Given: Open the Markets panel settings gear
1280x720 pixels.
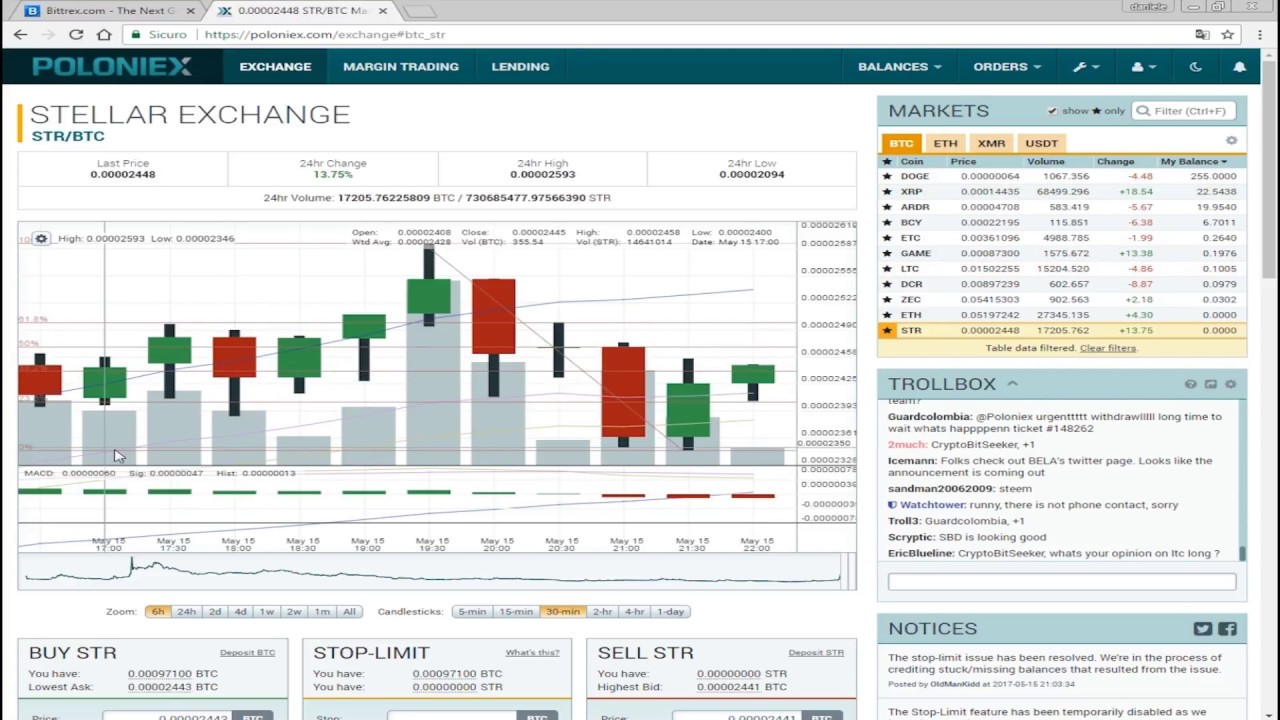Looking at the screenshot, I should tap(1231, 141).
